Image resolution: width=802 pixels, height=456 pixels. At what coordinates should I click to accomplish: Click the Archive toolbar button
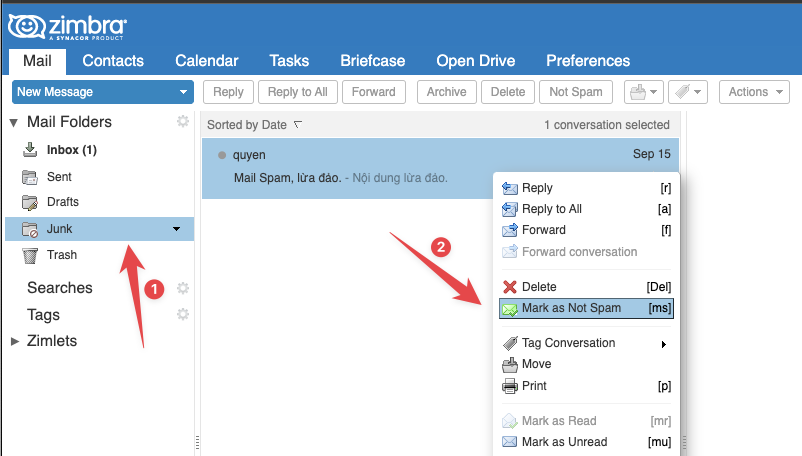coord(447,92)
